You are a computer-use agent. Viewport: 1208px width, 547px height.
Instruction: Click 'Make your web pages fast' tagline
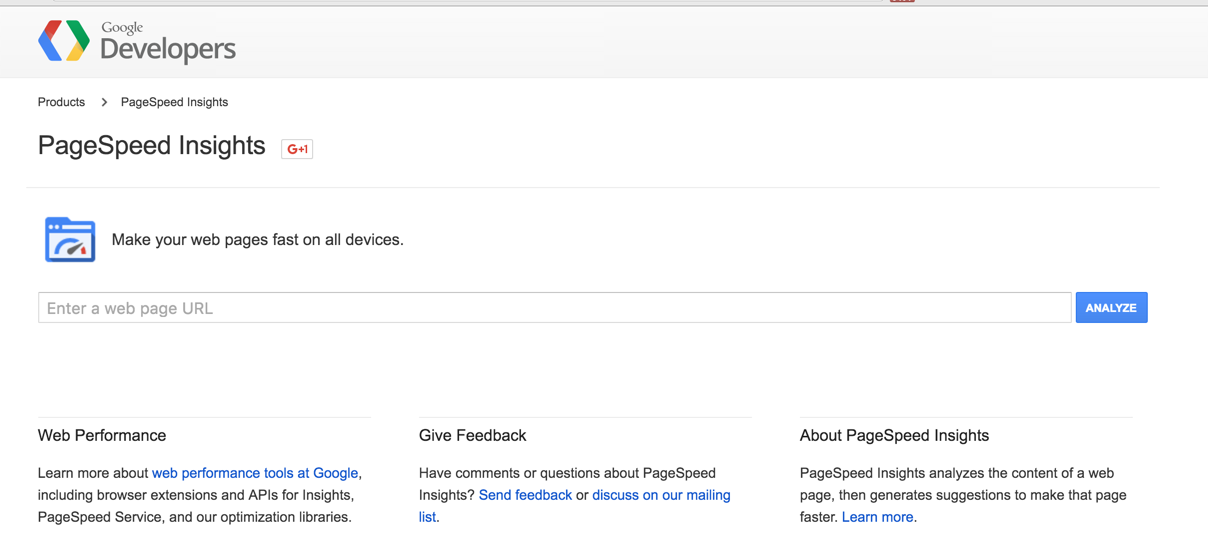(257, 240)
